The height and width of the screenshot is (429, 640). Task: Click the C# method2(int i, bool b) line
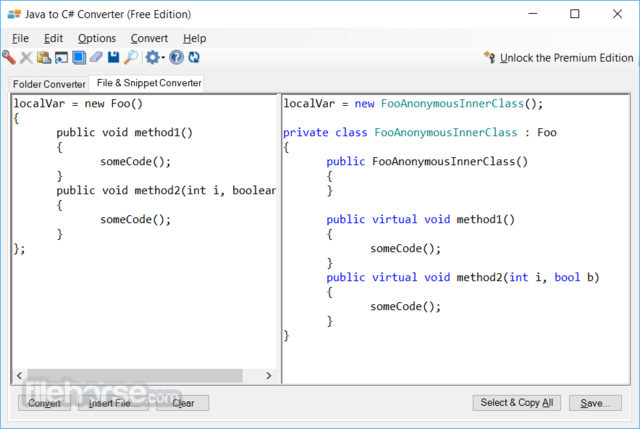pyautogui.click(x=462, y=278)
